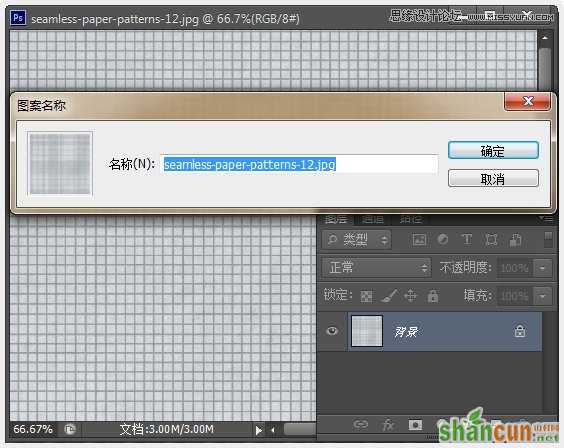Filter layers by smart object icon

point(515,239)
